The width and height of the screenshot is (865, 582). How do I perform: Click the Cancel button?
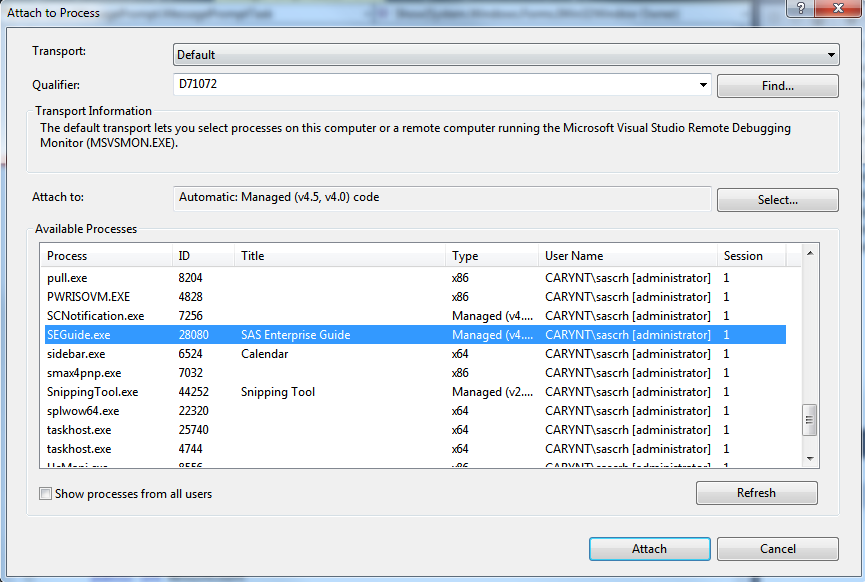[x=778, y=548]
